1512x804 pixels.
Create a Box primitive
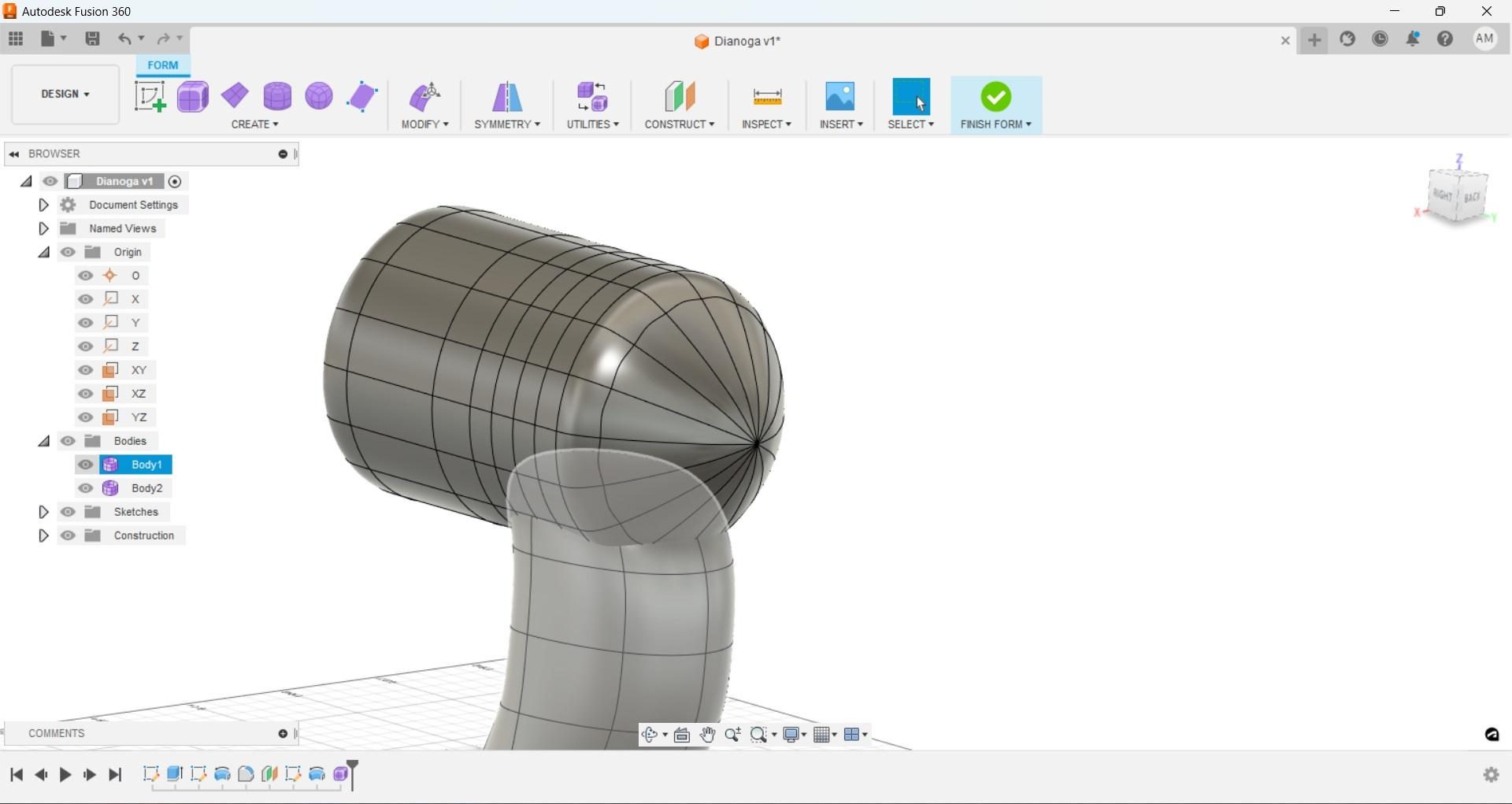point(193,96)
